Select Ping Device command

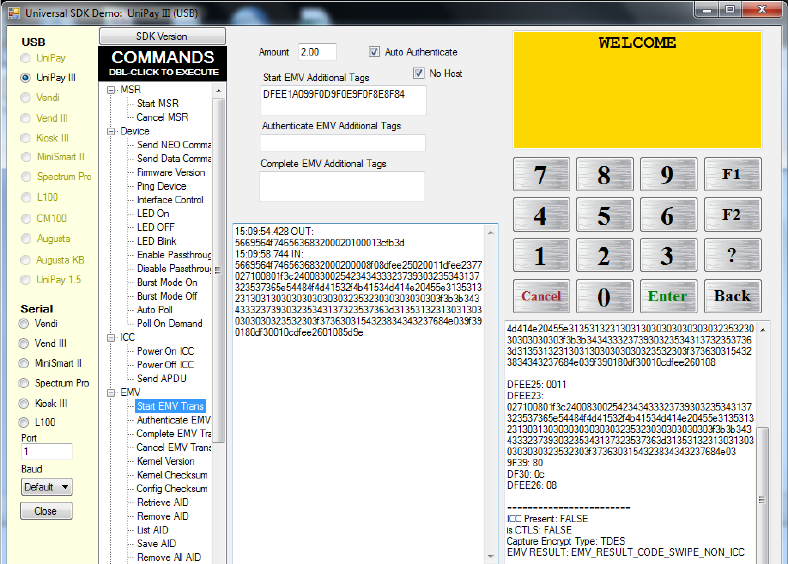(x=162, y=186)
